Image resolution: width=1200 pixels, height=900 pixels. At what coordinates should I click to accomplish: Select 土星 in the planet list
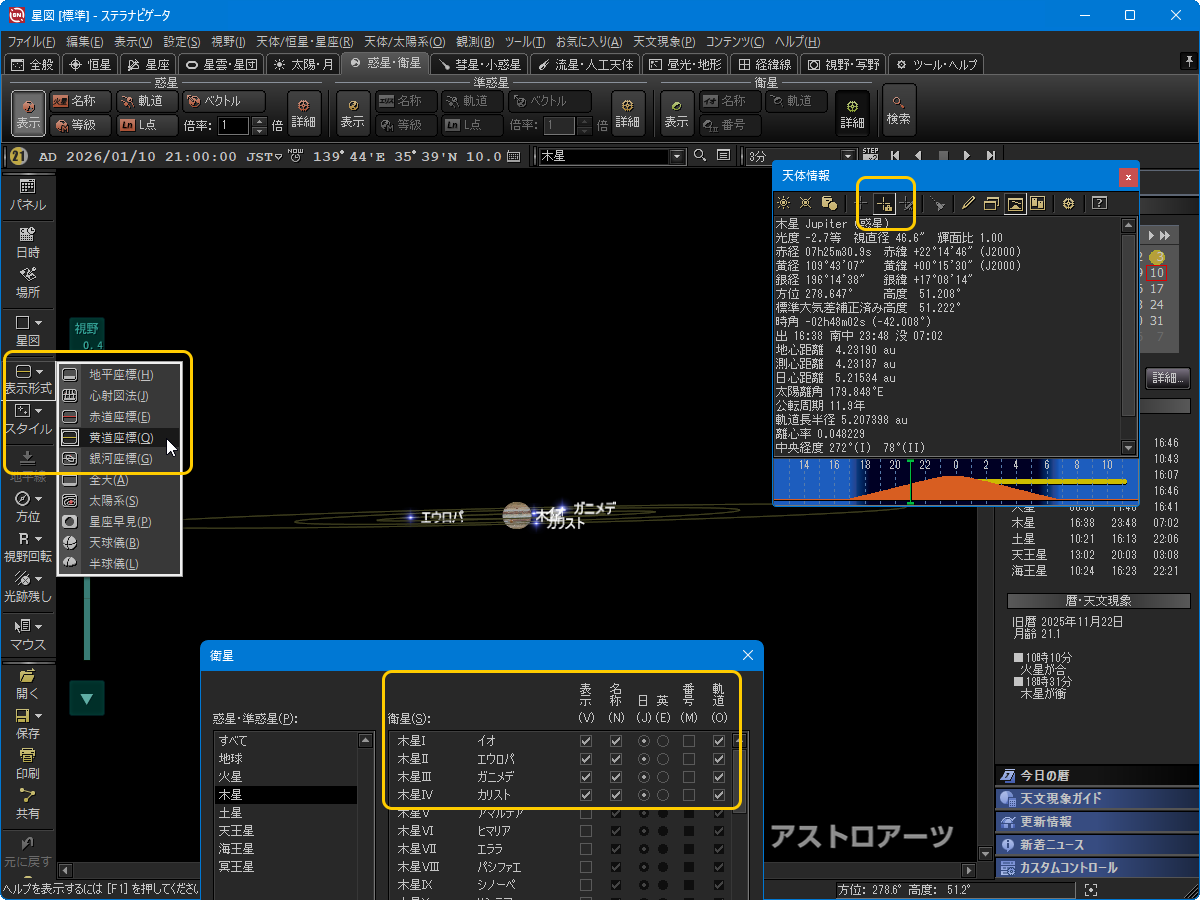click(230, 813)
